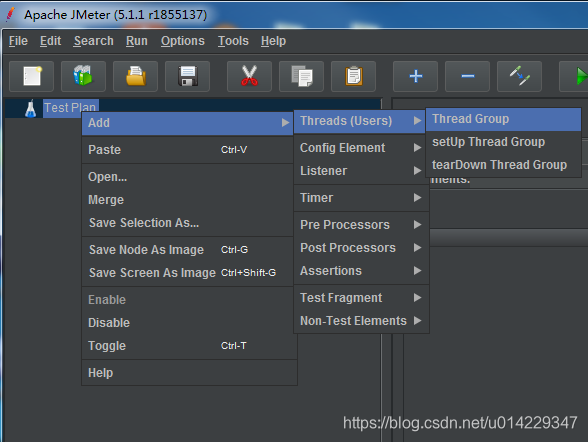
Task: Choose Disable from the context menu
Action: click(188, 323)
